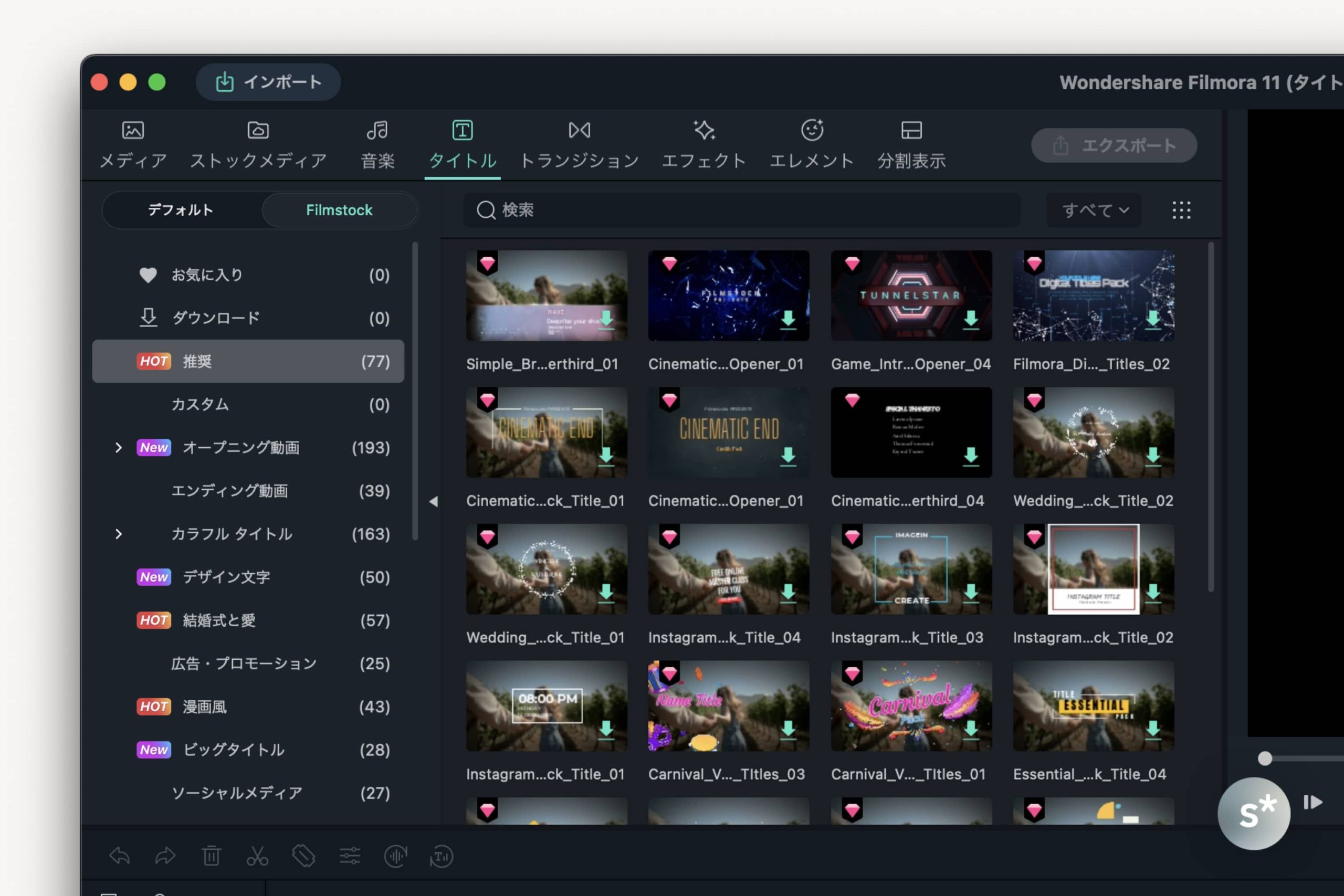
Task: Click the 検索 search field
Action: click(742, 210)
